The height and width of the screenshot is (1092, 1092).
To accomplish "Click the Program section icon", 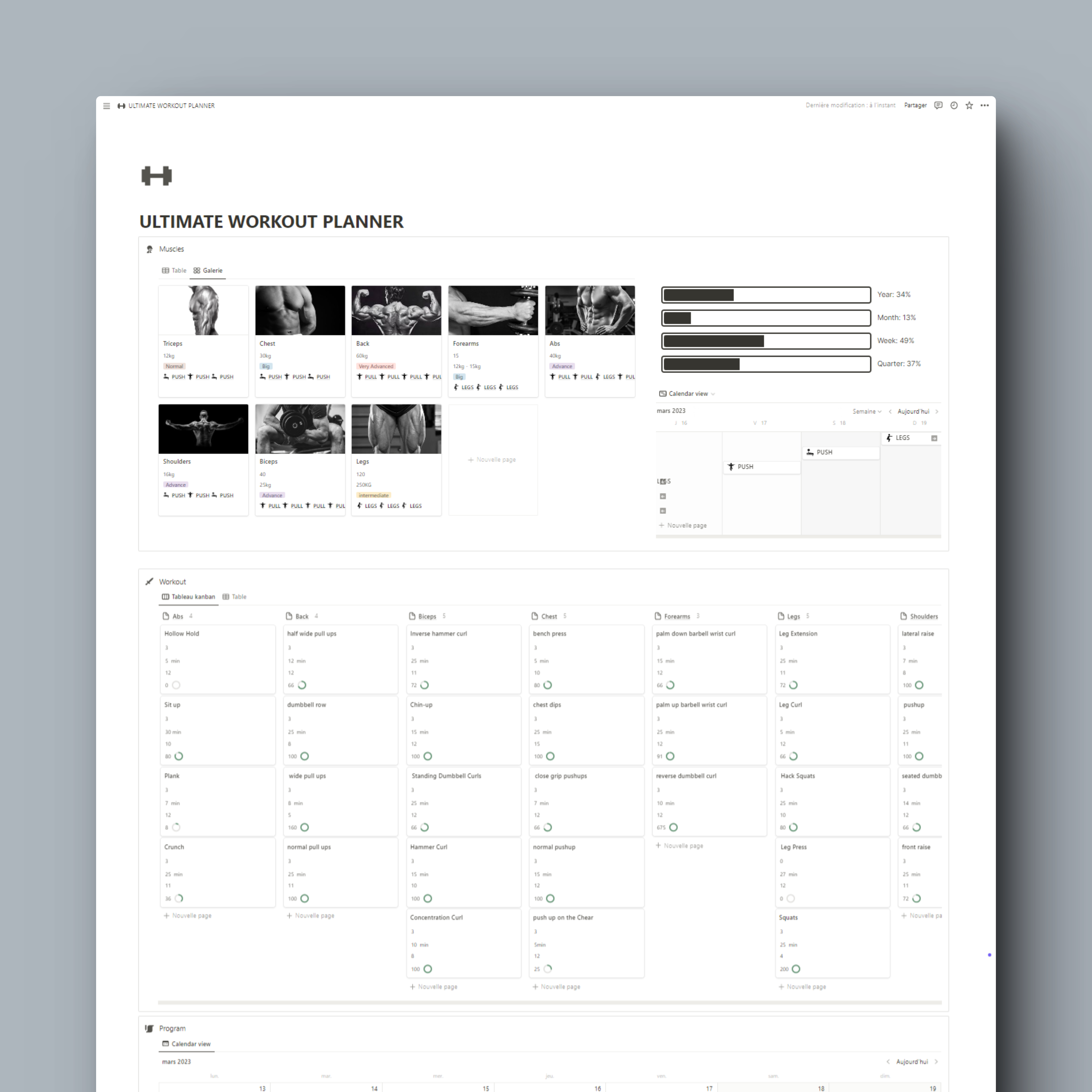I will [x=149, y=1028].
